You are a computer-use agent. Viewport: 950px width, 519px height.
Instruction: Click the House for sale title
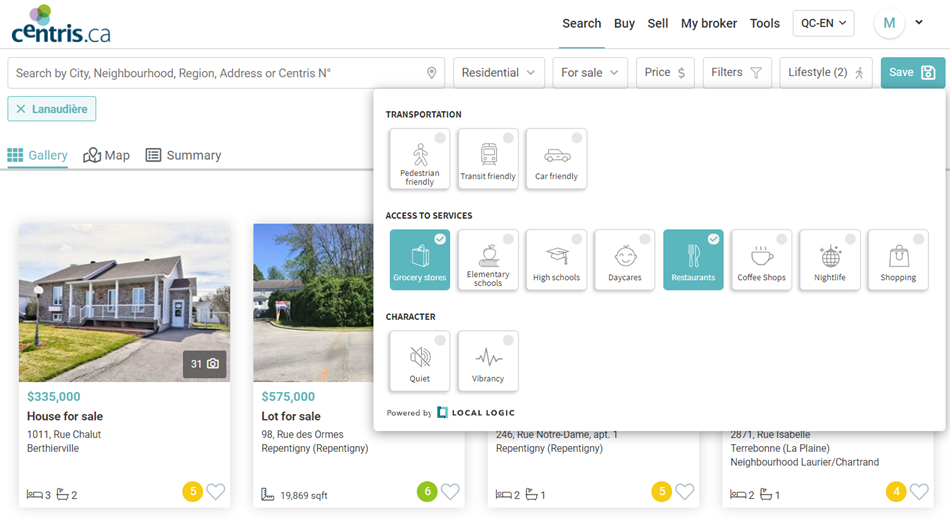65,416
